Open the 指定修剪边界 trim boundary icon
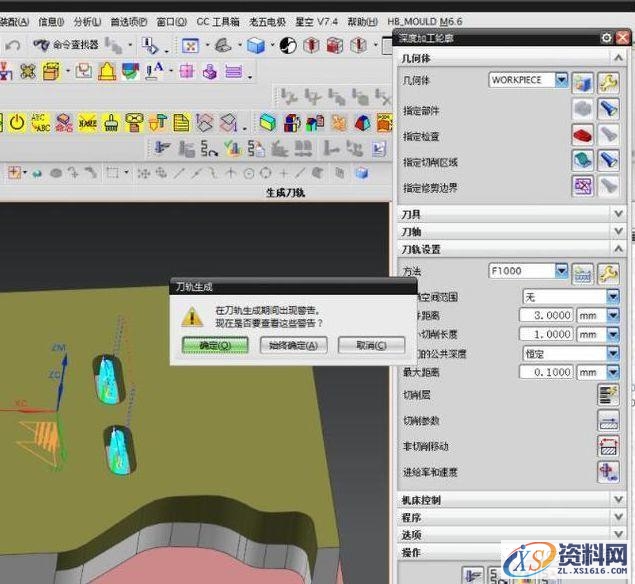 coord(583,186)
